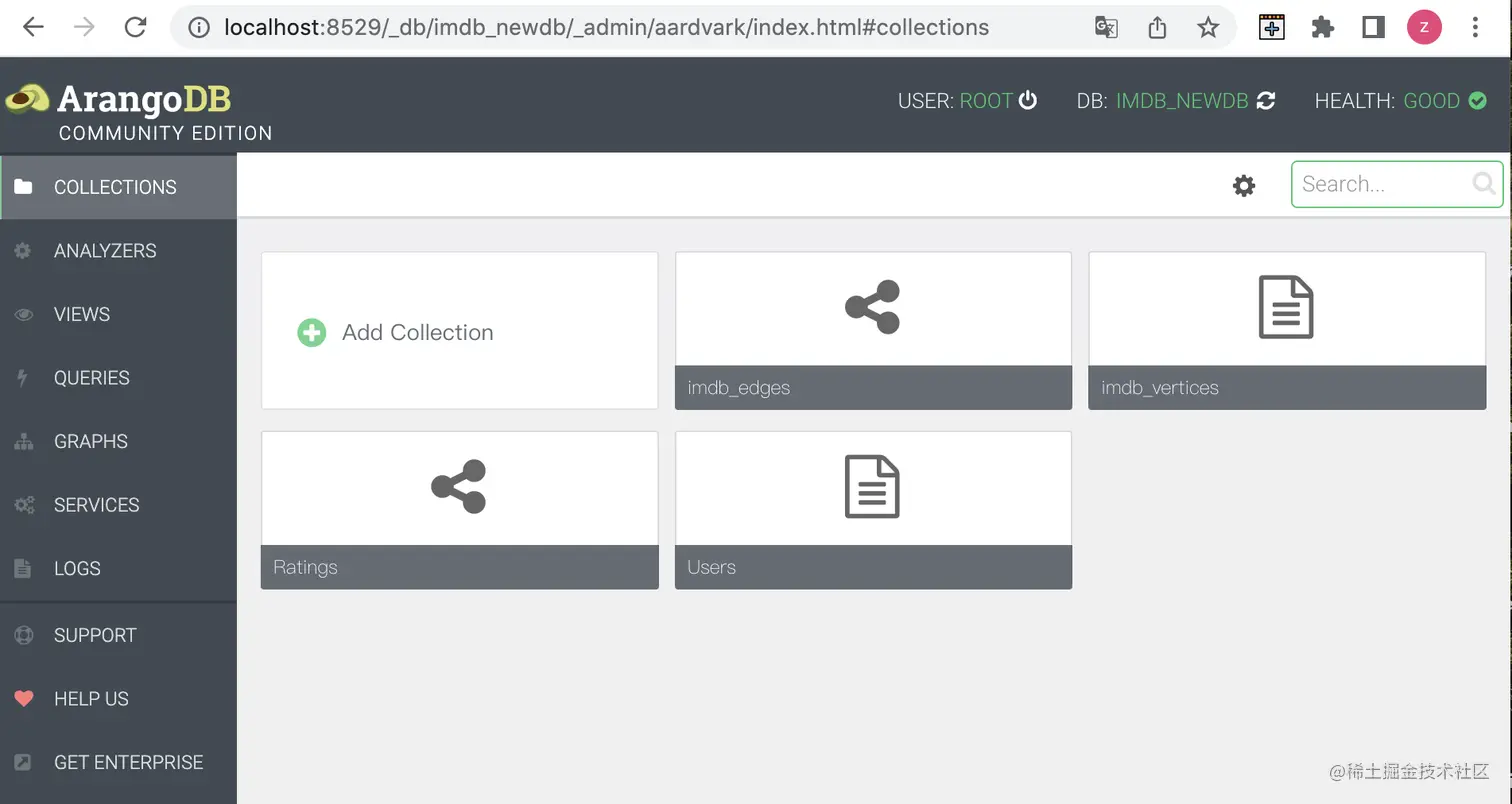Screen dimensions: 1512x804
Task: Click the green plus Add Collection icon
Action: click(x=312, y=333)
